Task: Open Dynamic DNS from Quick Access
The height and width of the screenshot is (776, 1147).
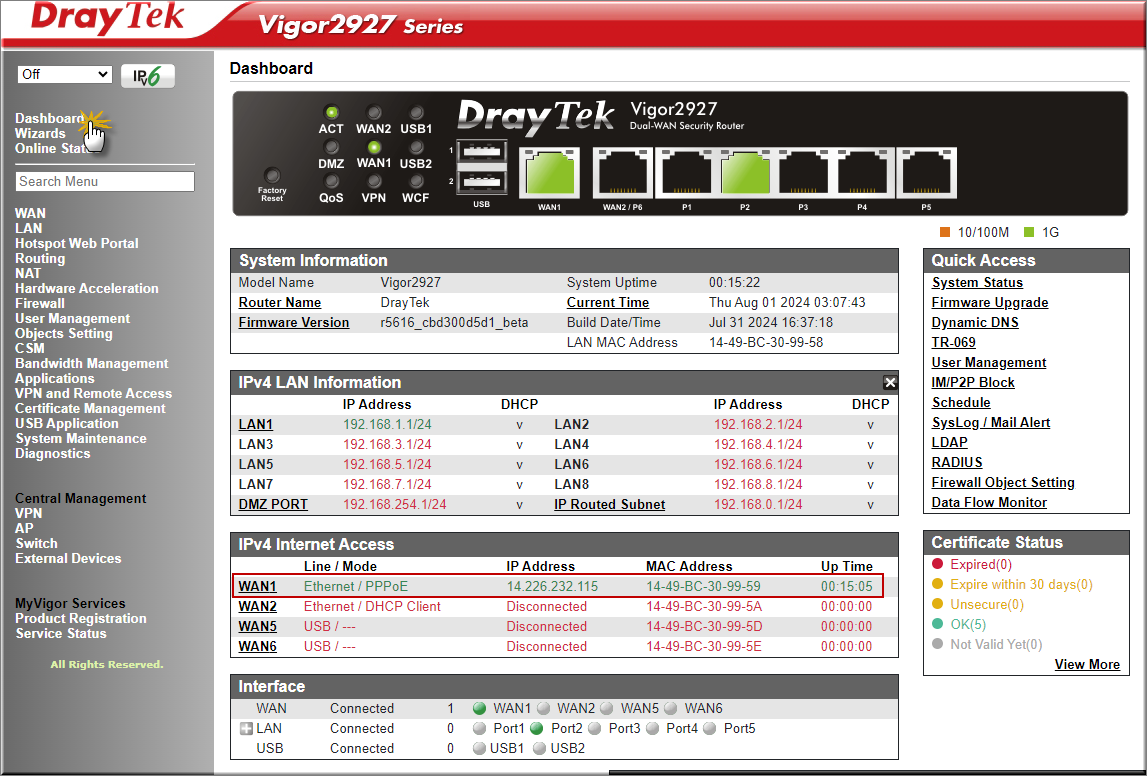Action: 974,322
